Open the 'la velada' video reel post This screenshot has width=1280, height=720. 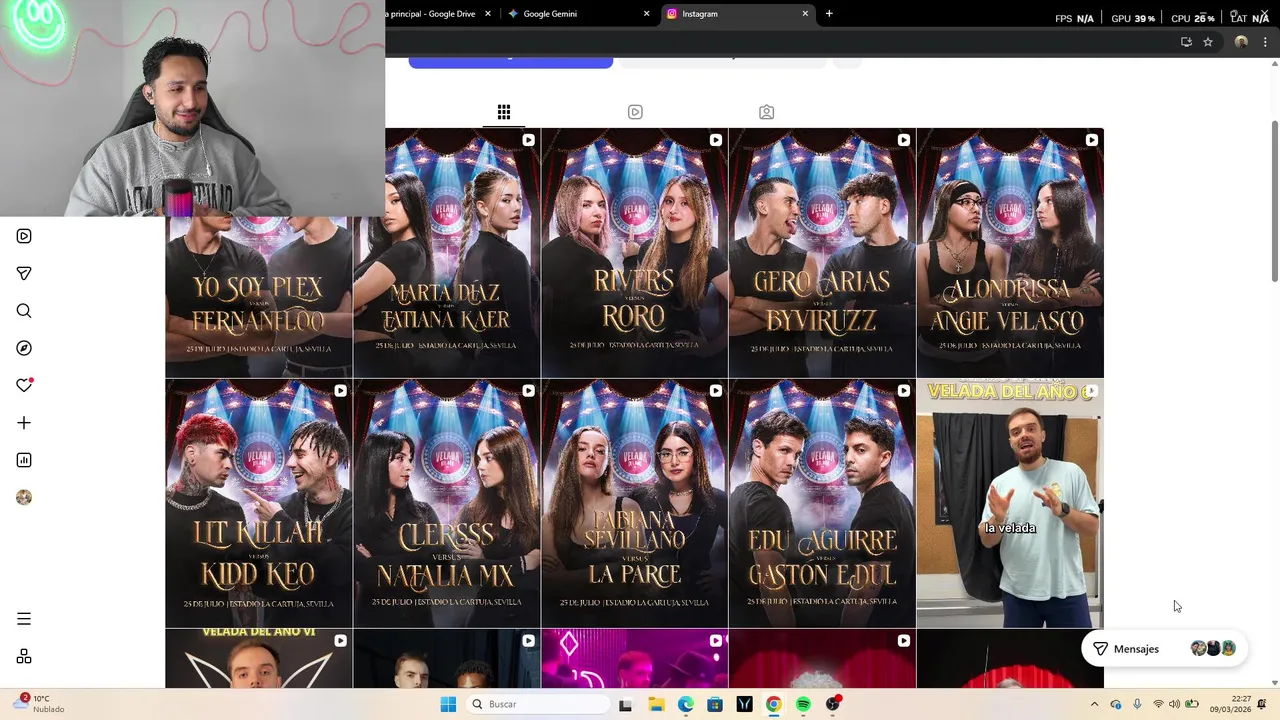[x=1010, y=504]
